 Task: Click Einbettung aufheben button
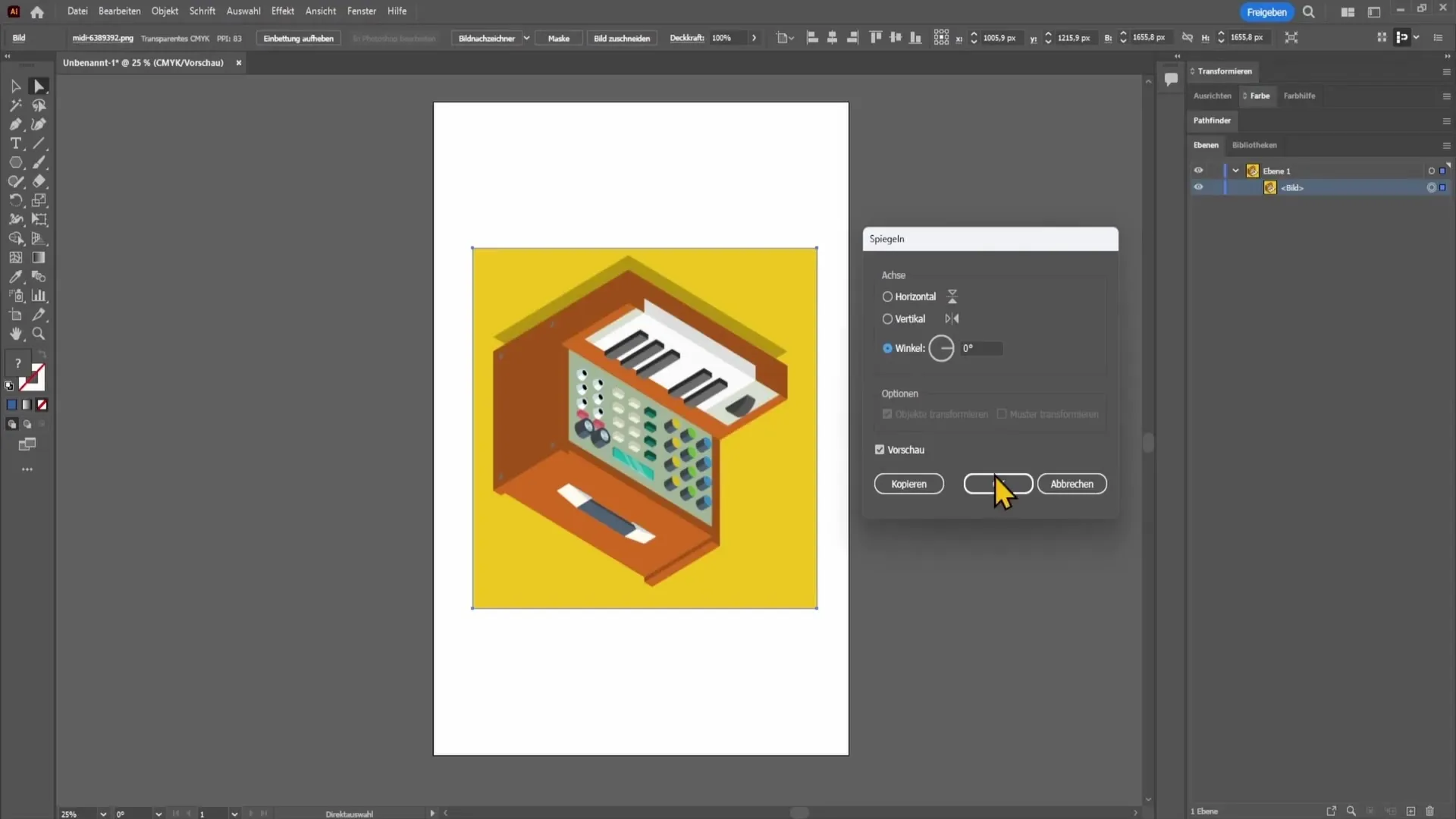pos(298,38)
